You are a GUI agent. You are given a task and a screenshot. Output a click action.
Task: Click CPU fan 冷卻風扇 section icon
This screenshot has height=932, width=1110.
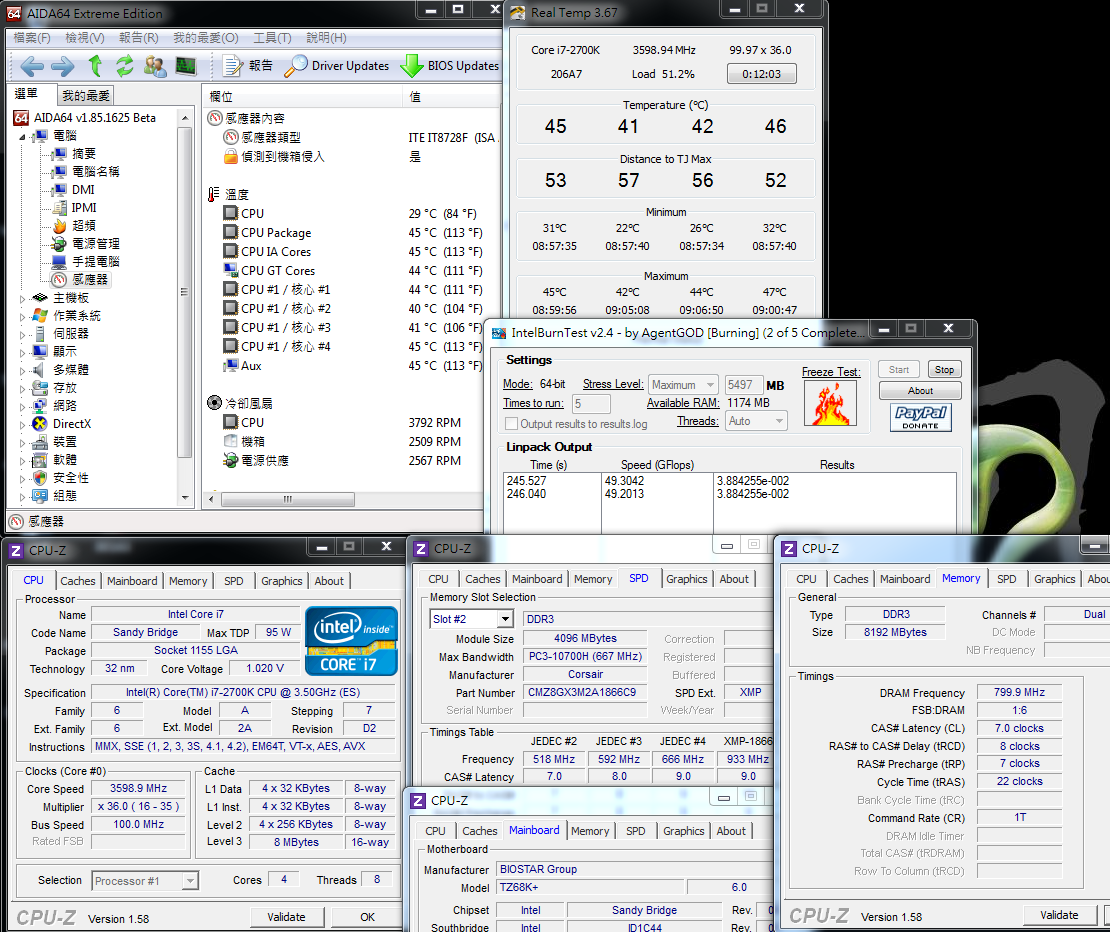(214, 403)
